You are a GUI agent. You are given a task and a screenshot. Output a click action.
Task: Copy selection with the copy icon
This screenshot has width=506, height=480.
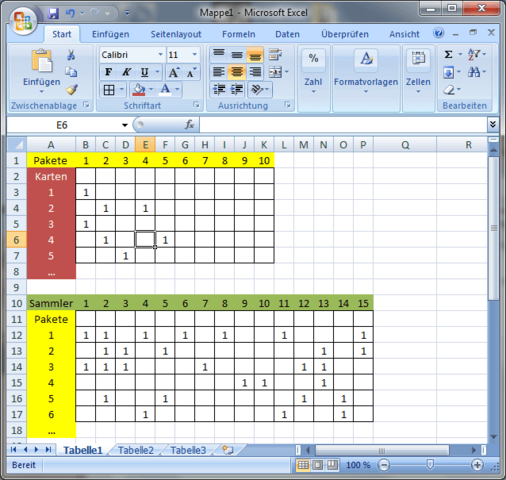tap(71, 72)
